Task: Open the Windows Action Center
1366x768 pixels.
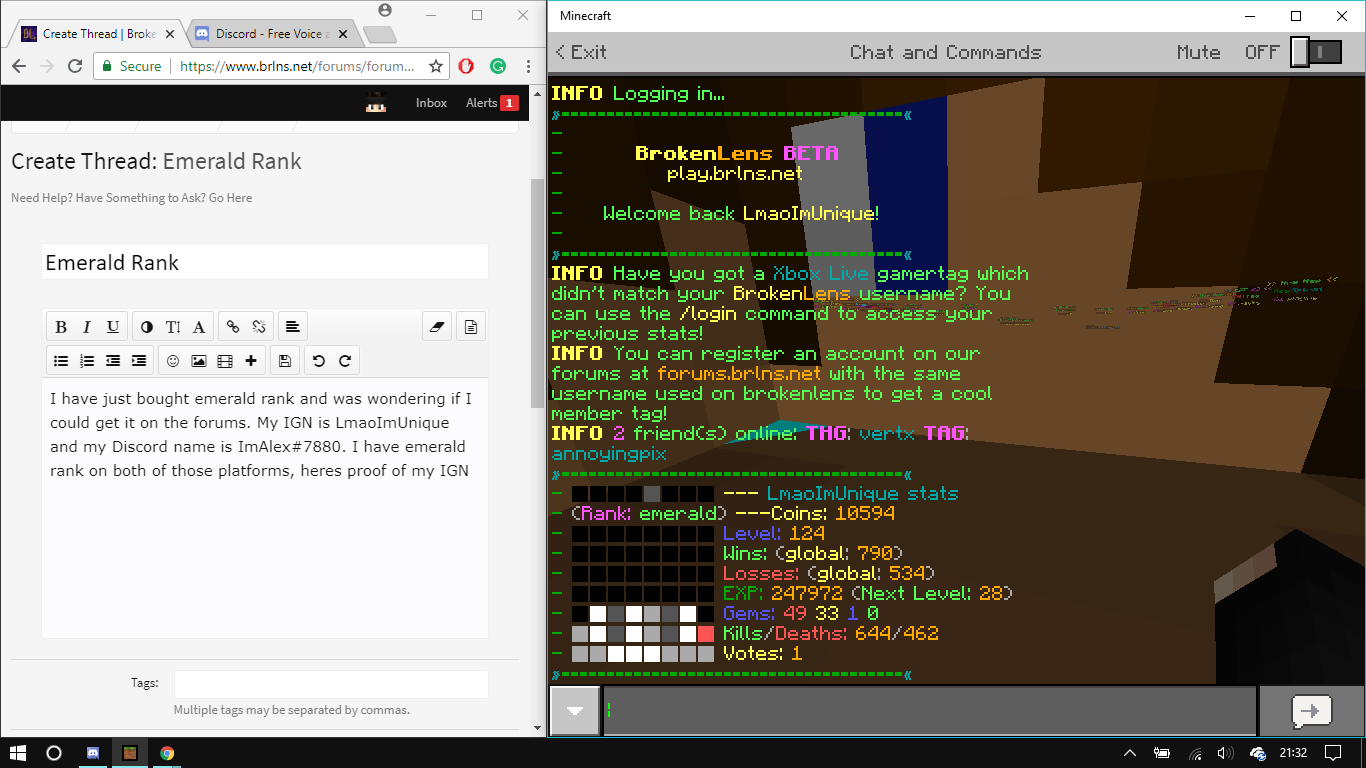Action: point(1333,753)
